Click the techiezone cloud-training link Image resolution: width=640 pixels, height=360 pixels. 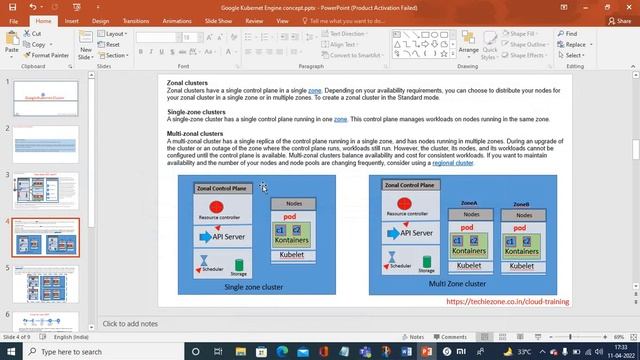tap(507, 302)
